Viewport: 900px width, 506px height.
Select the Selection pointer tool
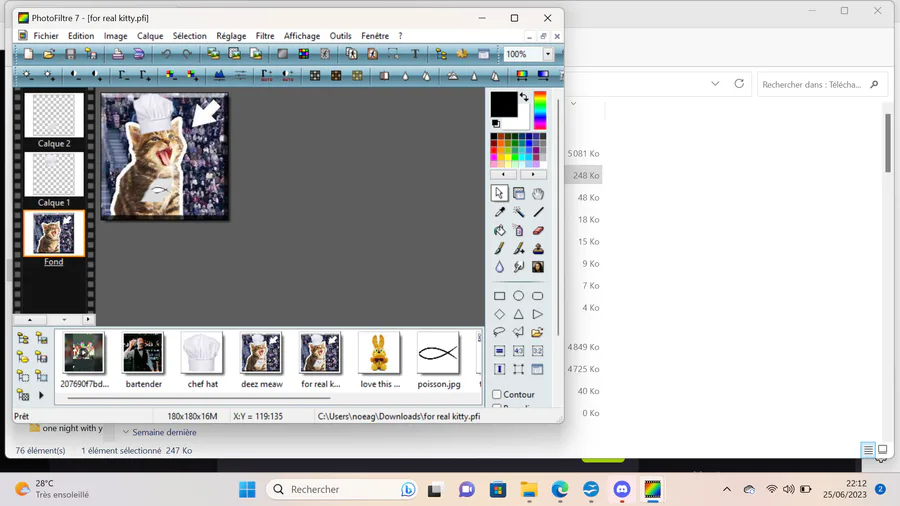coord(499,193)
